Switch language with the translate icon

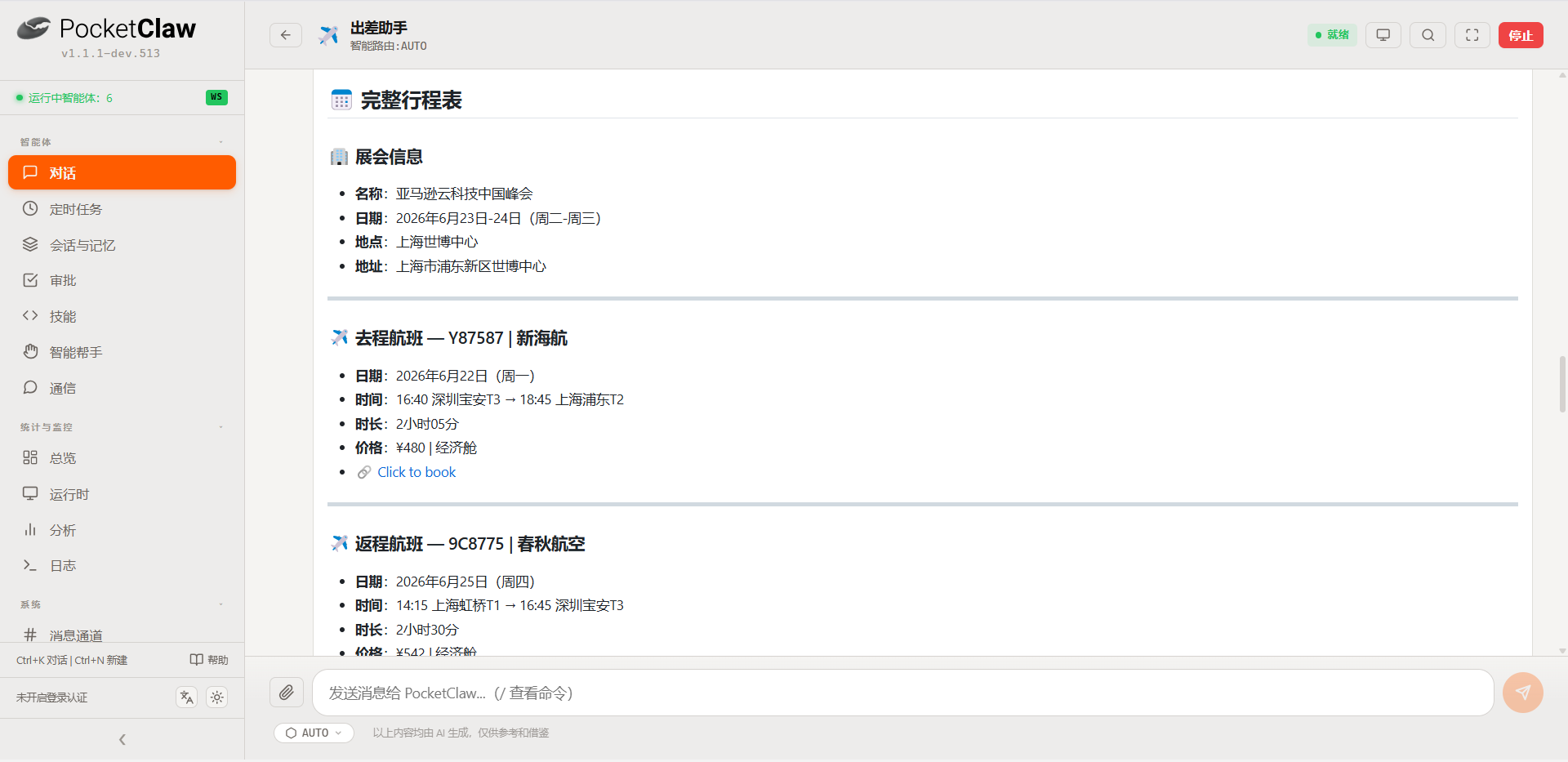point(187,697)
